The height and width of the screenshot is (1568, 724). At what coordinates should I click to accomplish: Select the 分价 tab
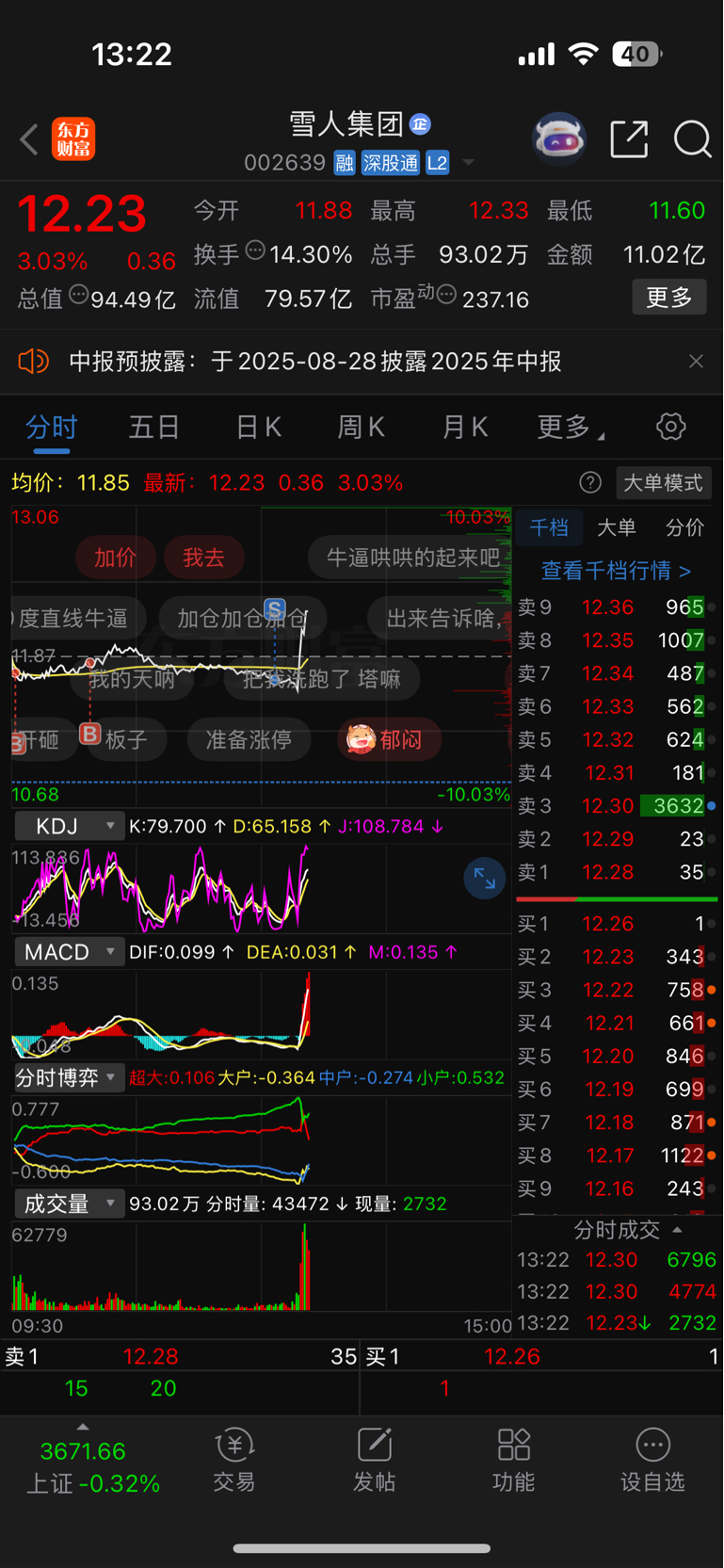[x=684, y=527]
